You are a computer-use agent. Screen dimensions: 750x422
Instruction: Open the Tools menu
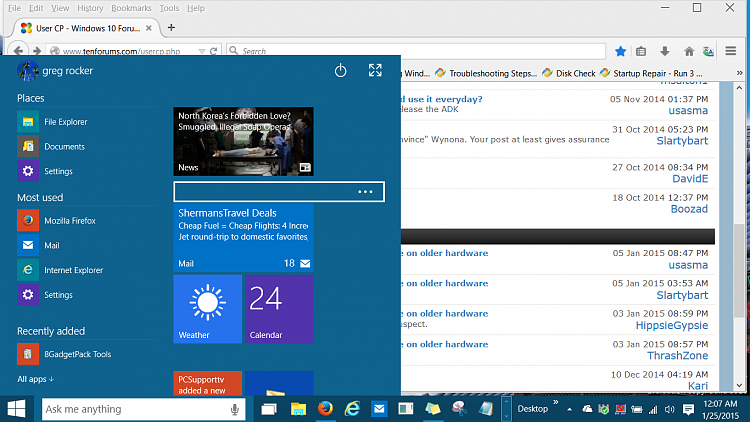[169, 8]
